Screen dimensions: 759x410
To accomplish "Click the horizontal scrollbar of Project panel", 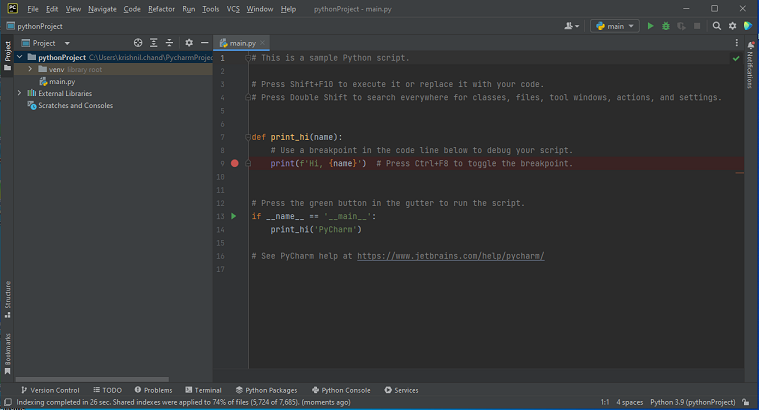I will point(92,380).
